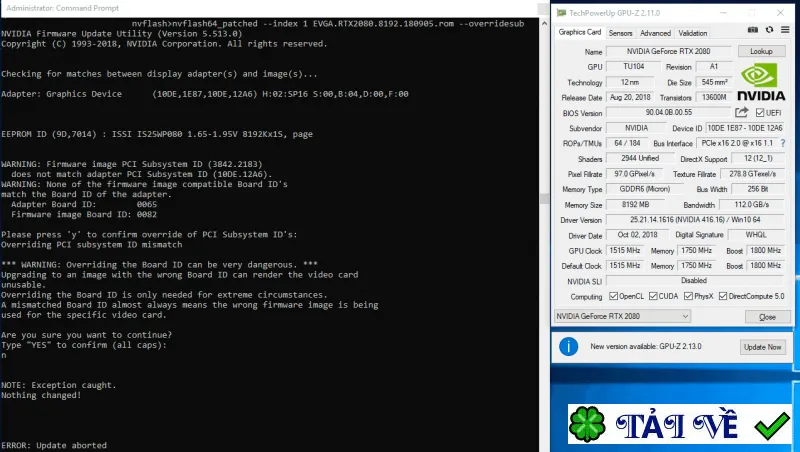Image resolution: width=800 pixels, height=452 pixels.
Task: Click the nvflash64_patched command line text
Action: [328, 23]
